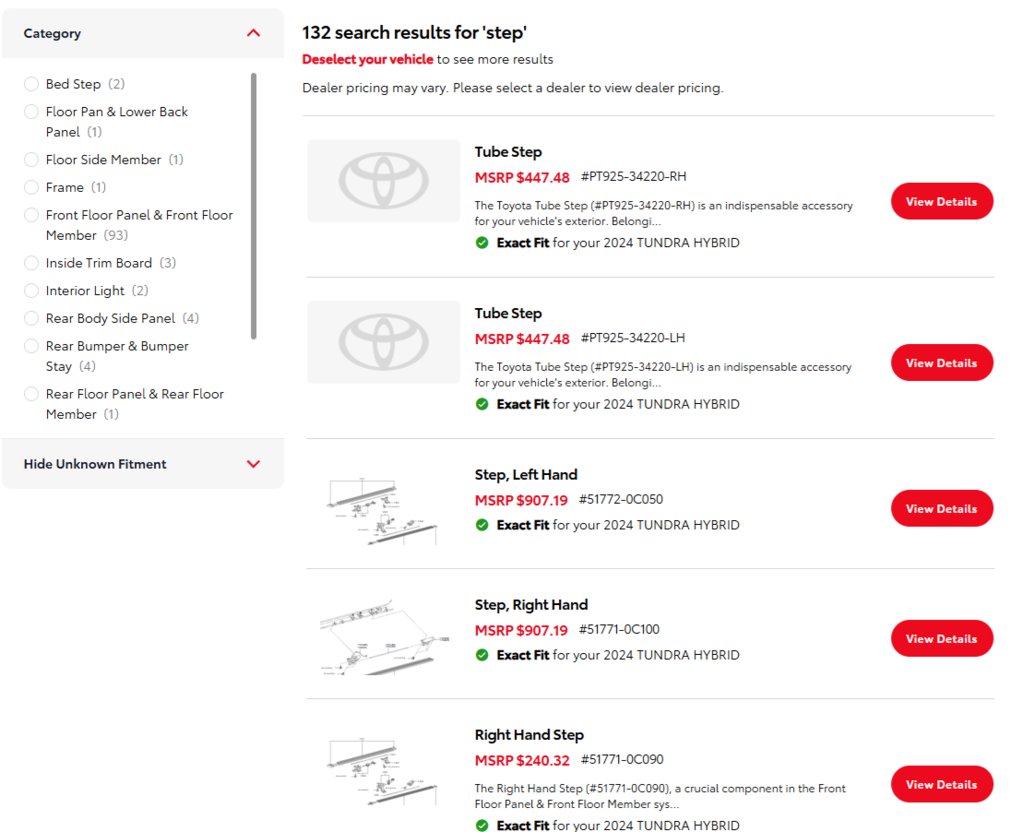Select the Interior Light category filter
The image size is (1023, 832).
32,291
